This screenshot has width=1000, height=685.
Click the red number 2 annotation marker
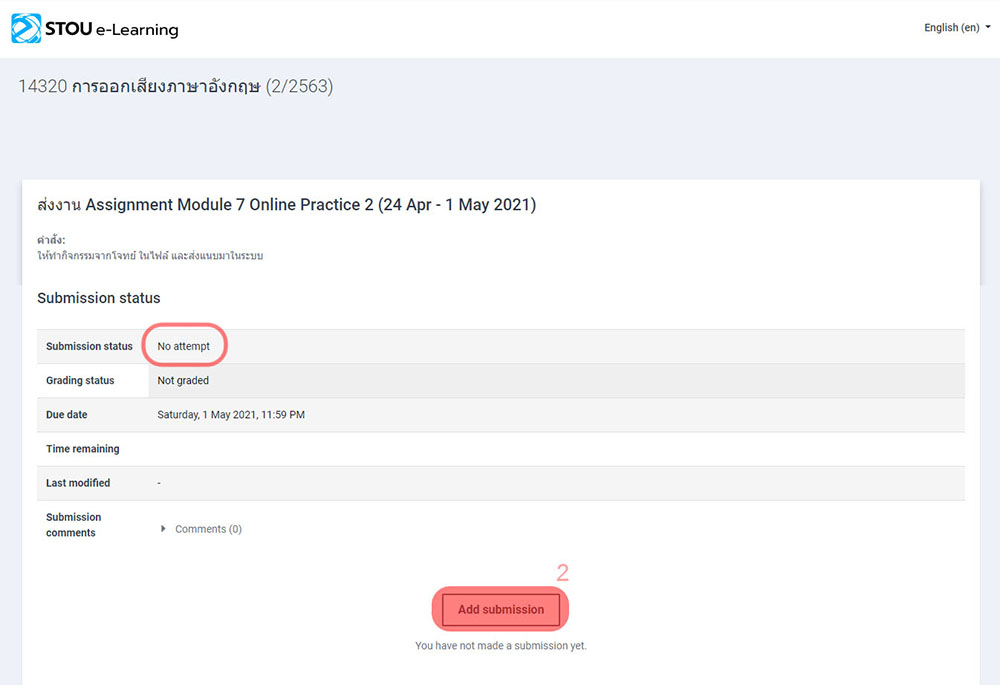point(562,573)
